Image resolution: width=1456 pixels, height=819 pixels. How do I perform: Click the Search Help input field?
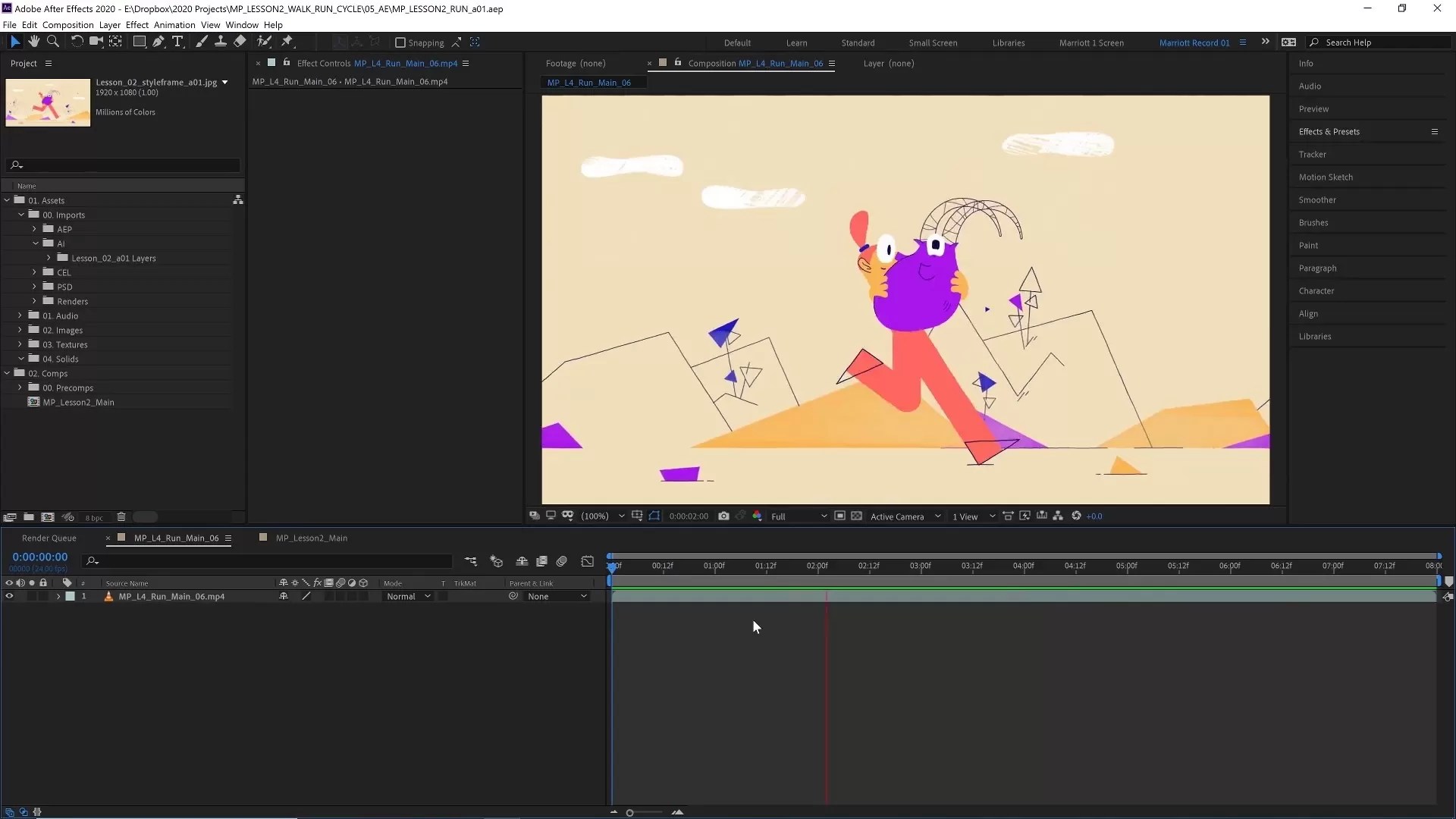point(1380,42)
